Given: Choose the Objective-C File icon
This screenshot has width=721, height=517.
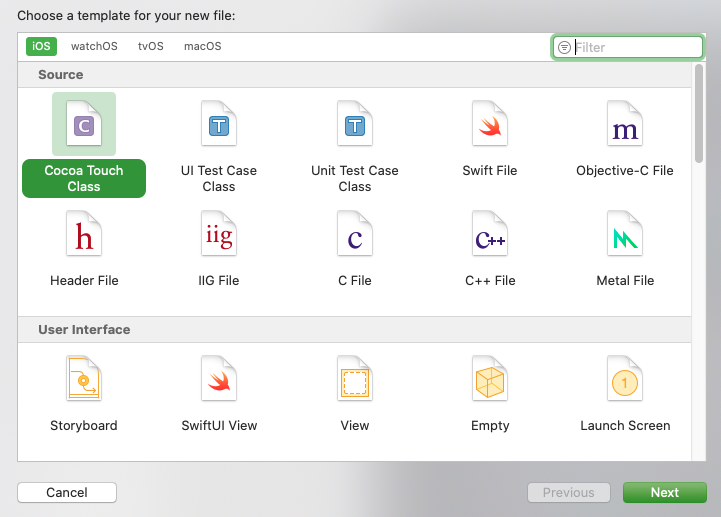Looking at the screenshot, I should [x=625, y=123].
